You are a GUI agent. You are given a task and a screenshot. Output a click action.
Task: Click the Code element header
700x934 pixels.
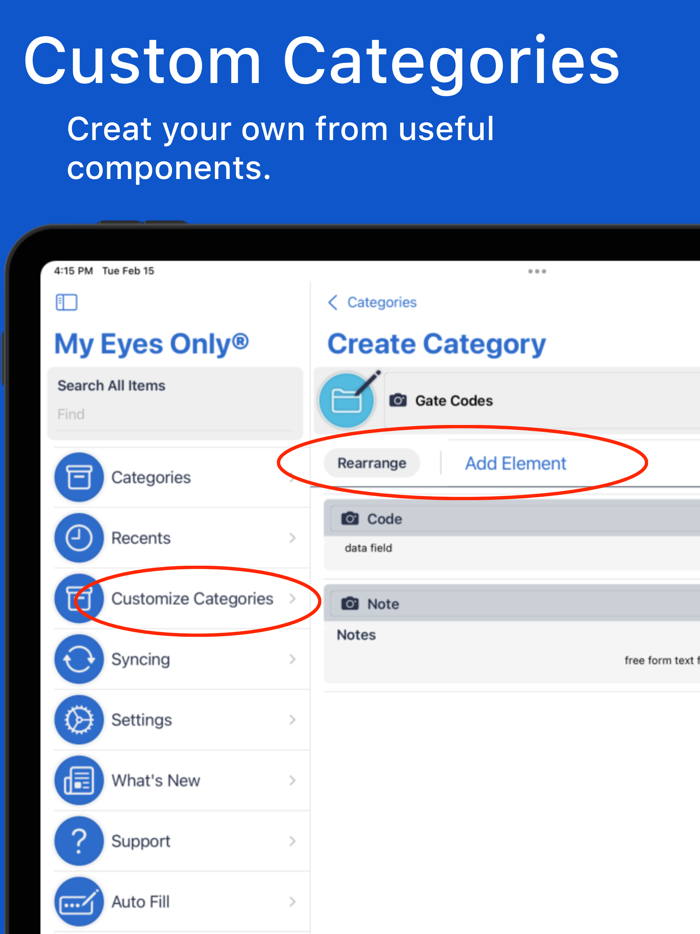click(512, 518)
